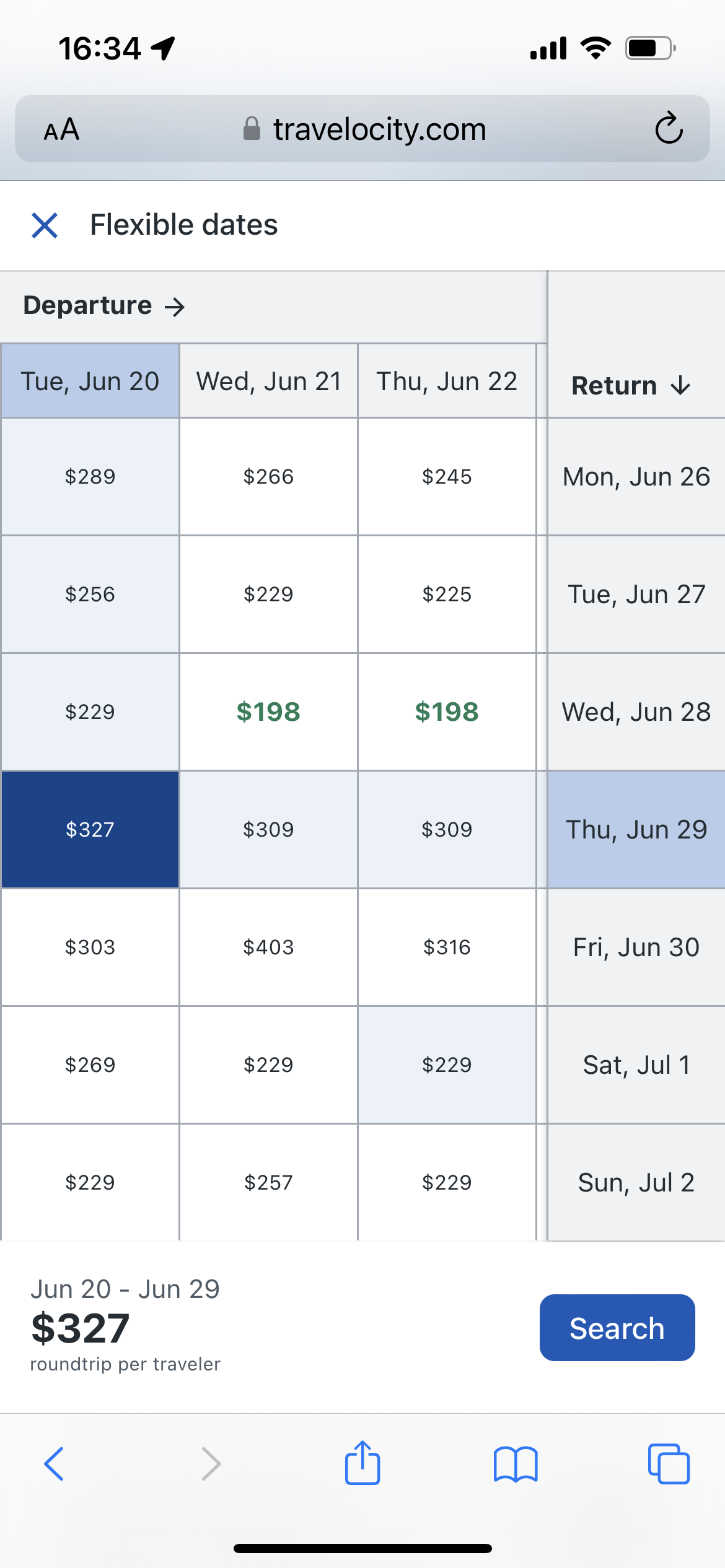Tap the selected $327 fare cell
The width and height of the screenshot is (725, 1568).
tap(90, 830)
